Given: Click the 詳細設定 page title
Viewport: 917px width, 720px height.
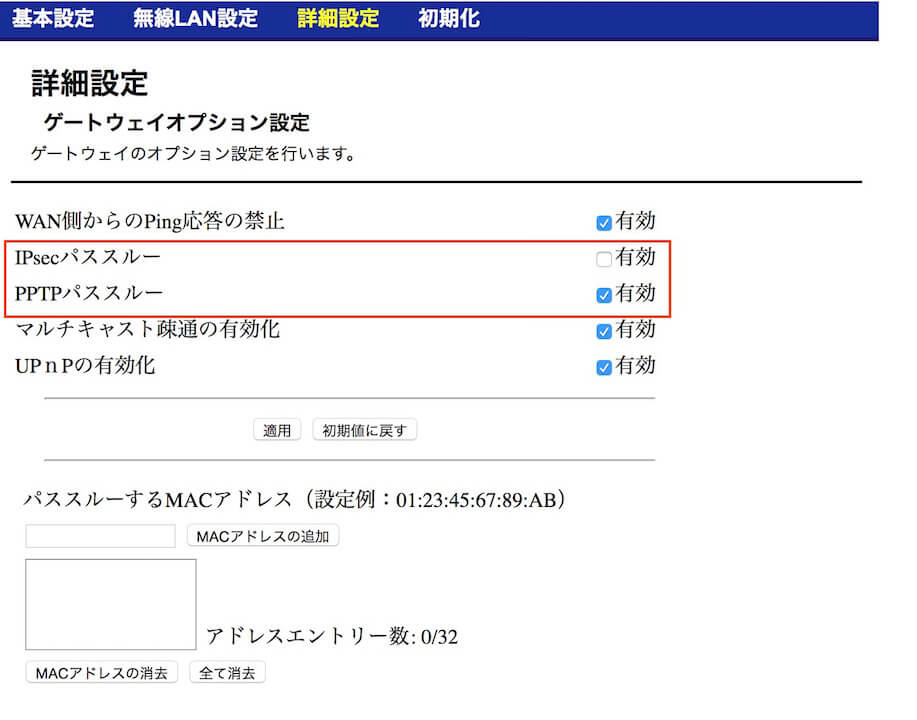Looking at the screenshot, I should pyautogui.click(x=89, y=83).
